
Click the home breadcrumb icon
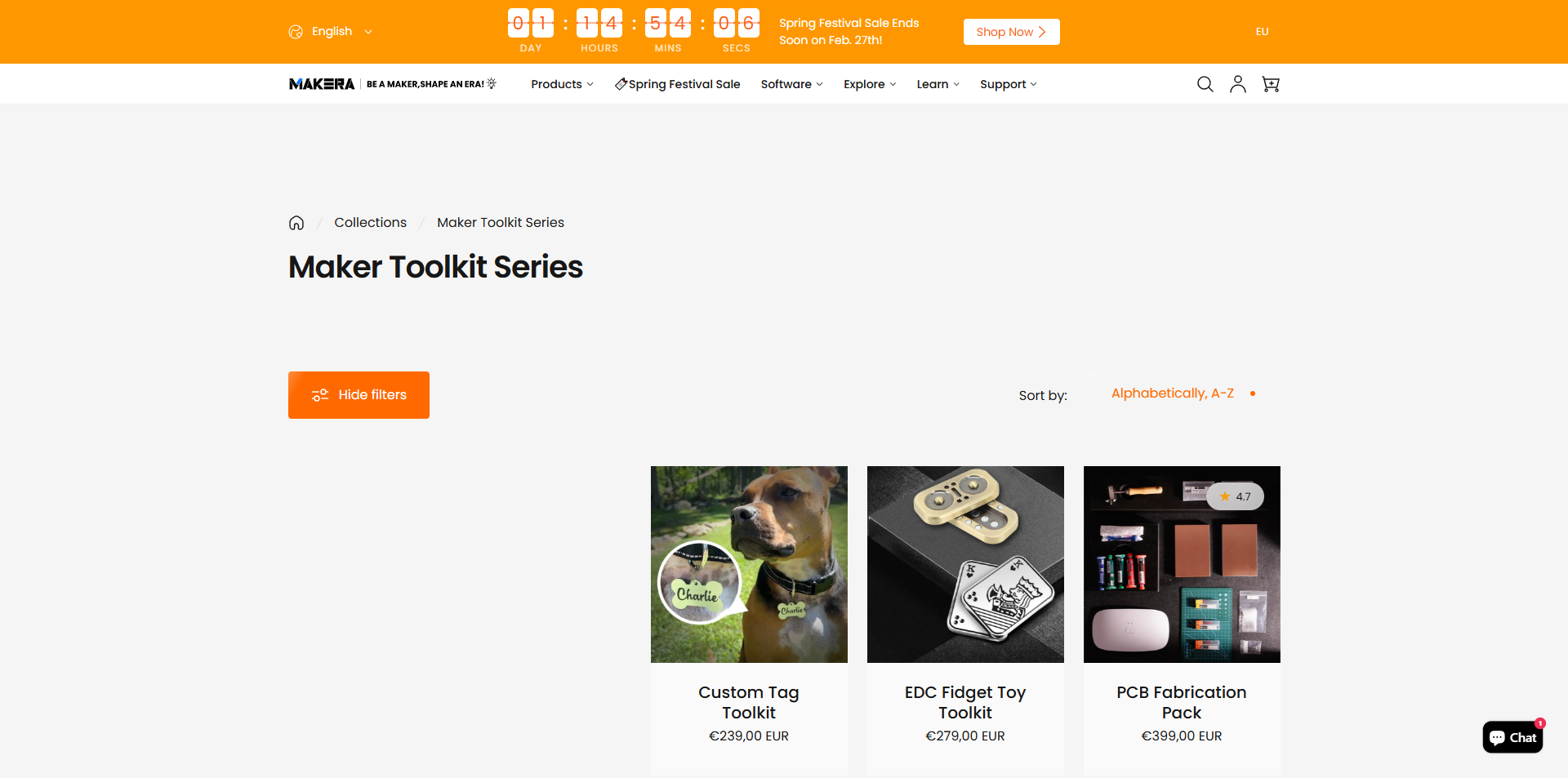[296, 223]
